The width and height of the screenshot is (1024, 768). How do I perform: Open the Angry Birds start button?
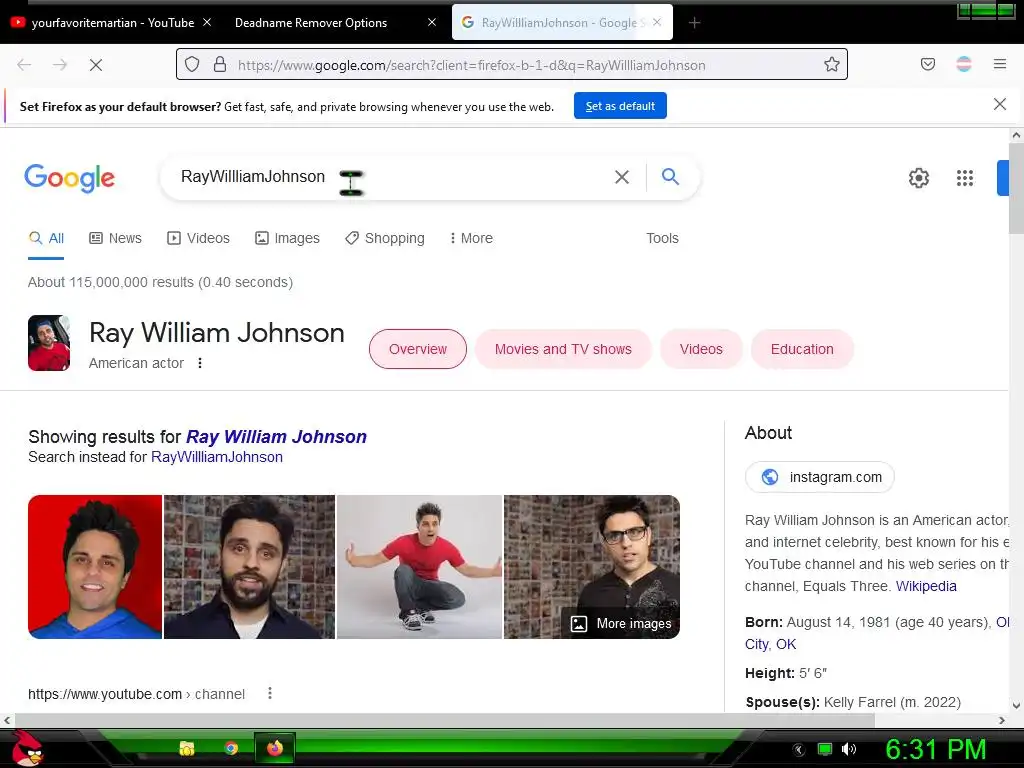pyautogui.click(x=27, y=748)
